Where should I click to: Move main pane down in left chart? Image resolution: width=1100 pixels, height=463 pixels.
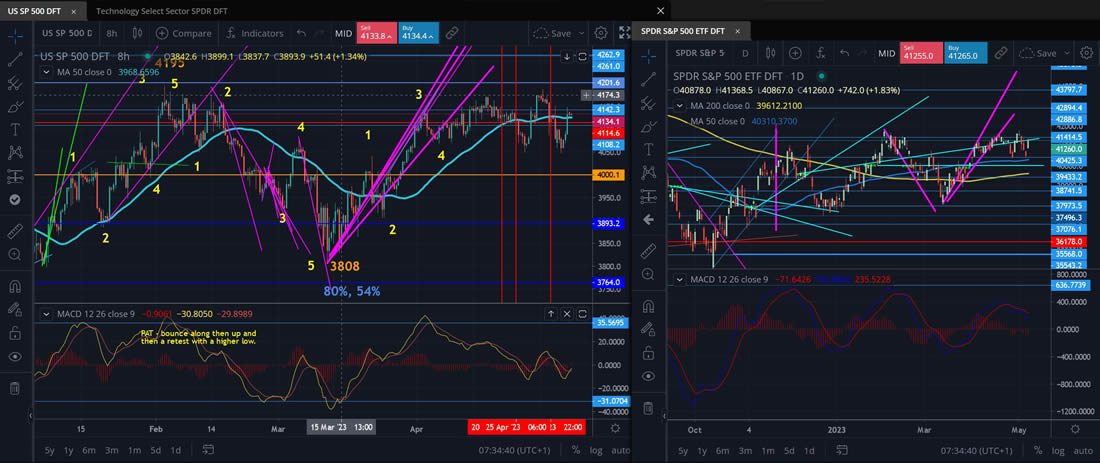(567, 57)
